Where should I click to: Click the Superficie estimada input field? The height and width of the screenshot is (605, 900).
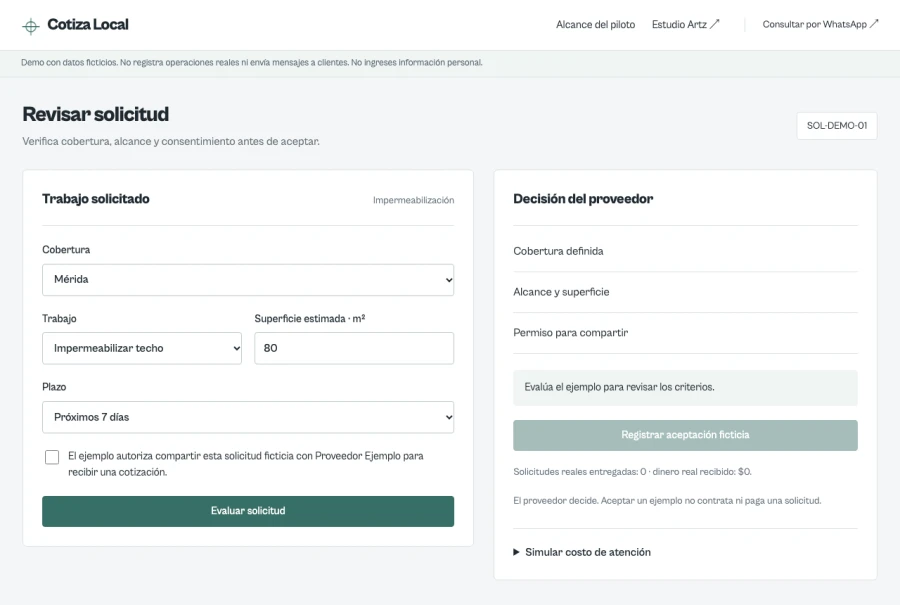click(354, 348)
